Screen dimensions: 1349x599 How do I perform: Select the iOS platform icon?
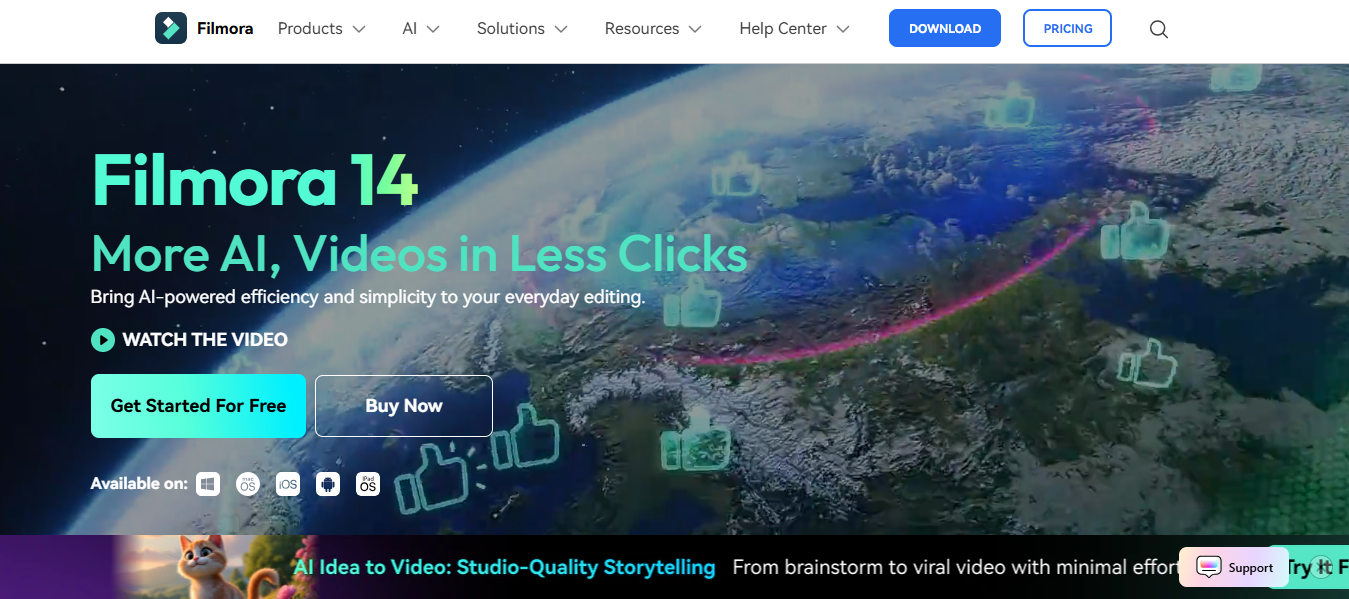click(x=288, y=484)
